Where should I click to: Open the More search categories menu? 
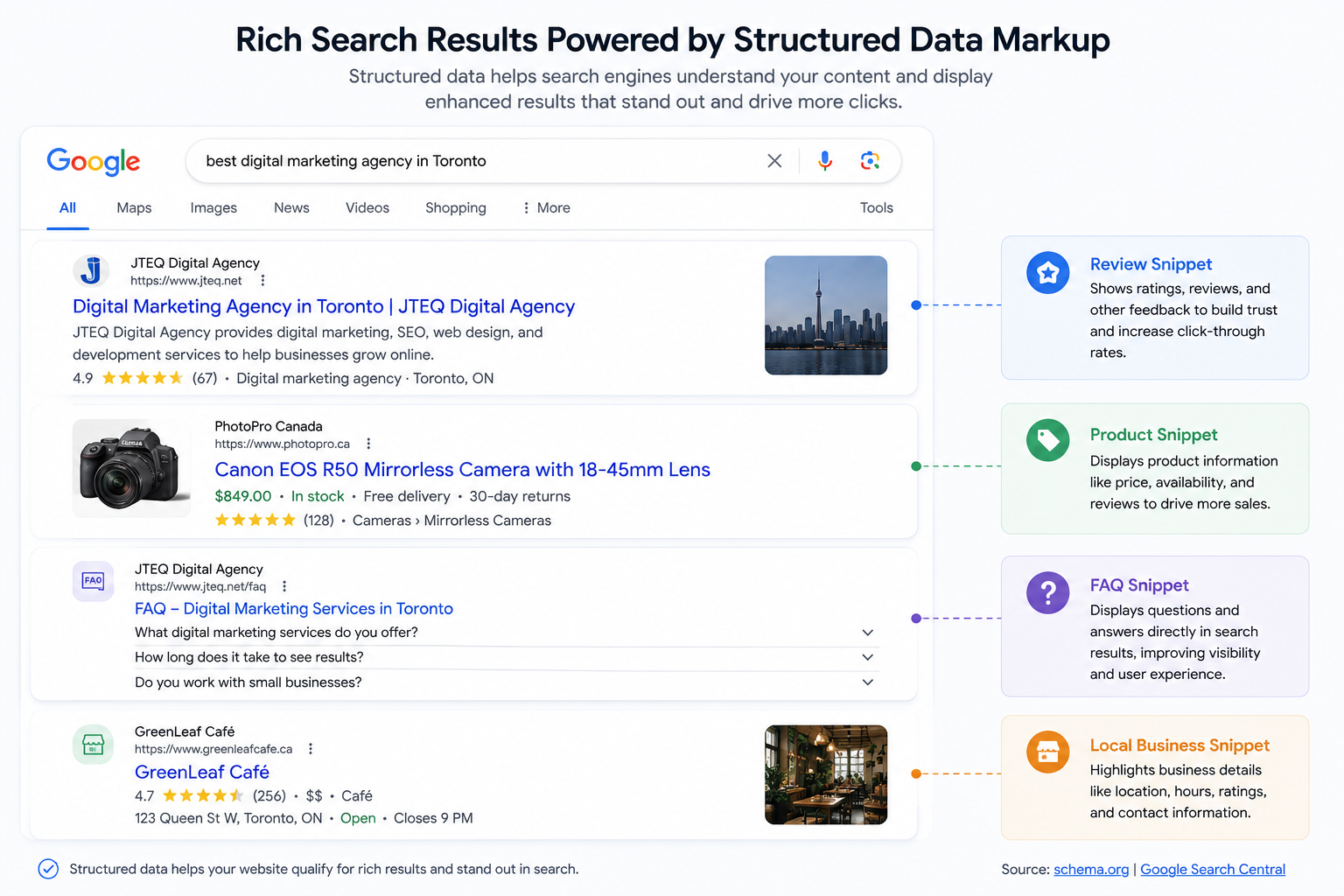point(546,207)
